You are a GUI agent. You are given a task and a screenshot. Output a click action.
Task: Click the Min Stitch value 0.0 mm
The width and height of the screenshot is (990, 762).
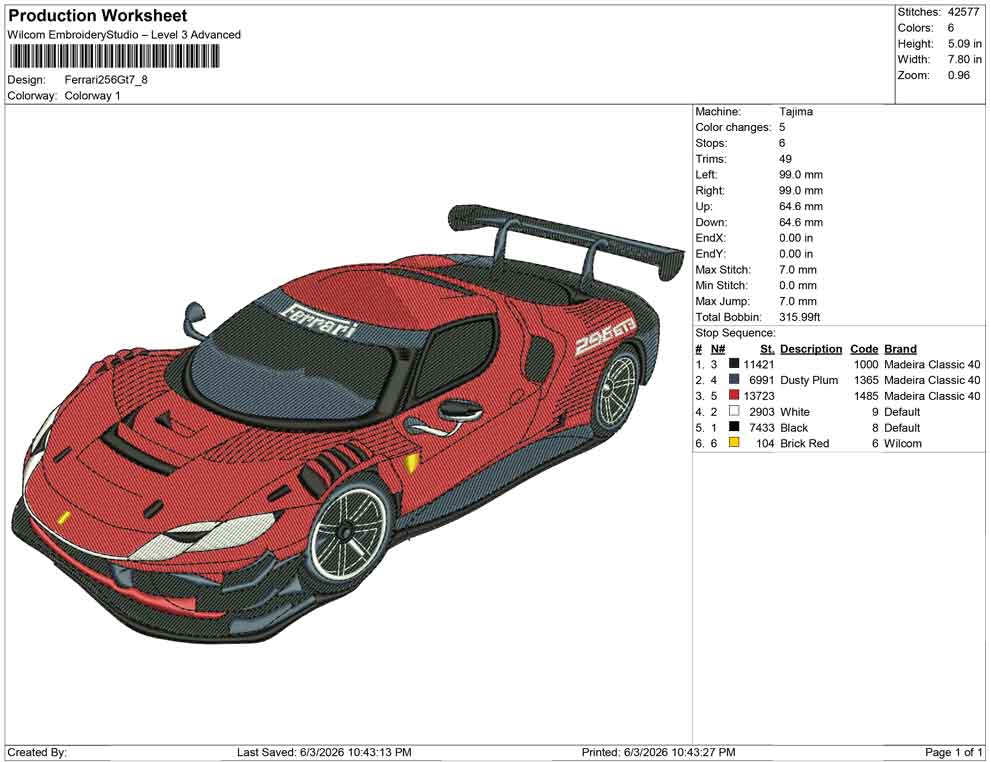[x=798, y=285]
